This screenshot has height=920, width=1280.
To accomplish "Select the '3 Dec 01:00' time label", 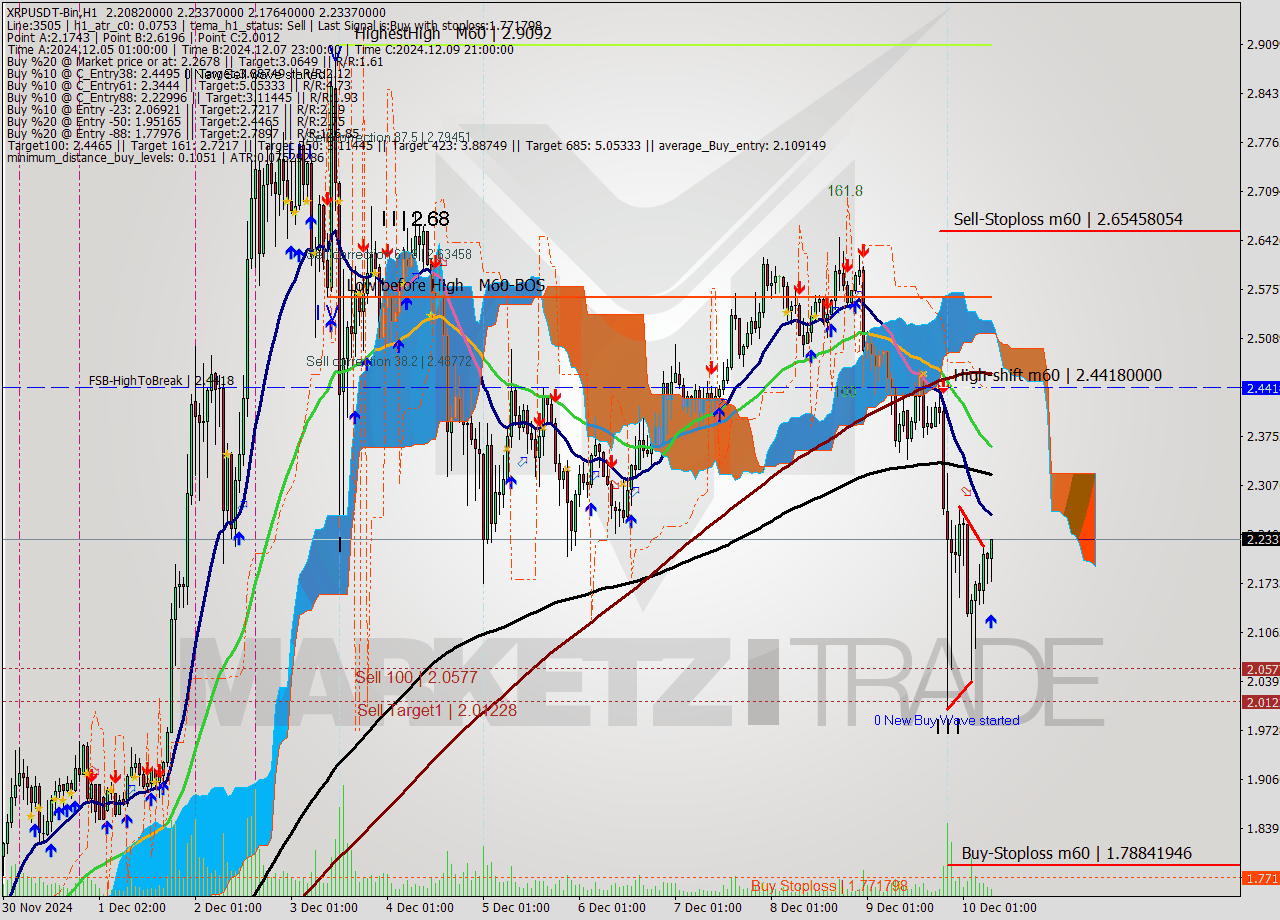I will (x=324, y=908).
